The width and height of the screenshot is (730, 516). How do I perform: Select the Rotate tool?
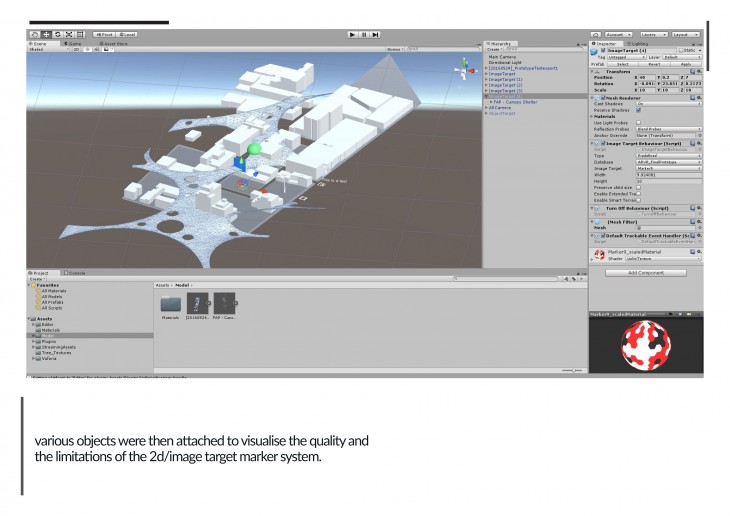(x=56, y=34)
